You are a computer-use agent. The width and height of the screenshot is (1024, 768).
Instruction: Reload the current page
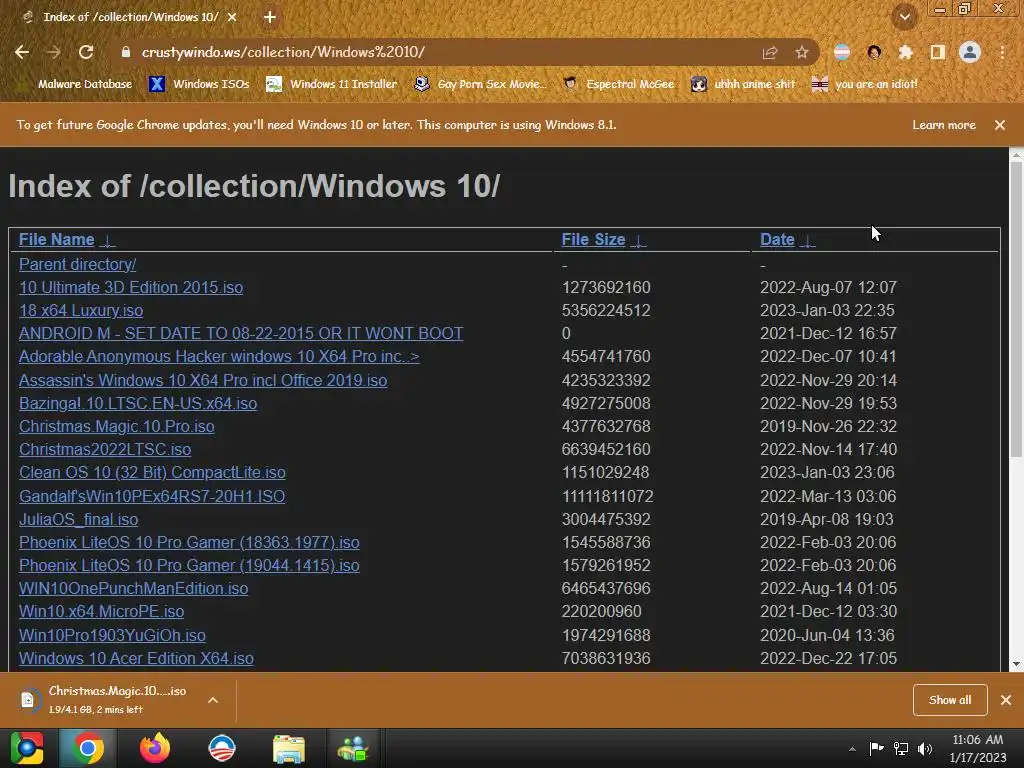86,52
